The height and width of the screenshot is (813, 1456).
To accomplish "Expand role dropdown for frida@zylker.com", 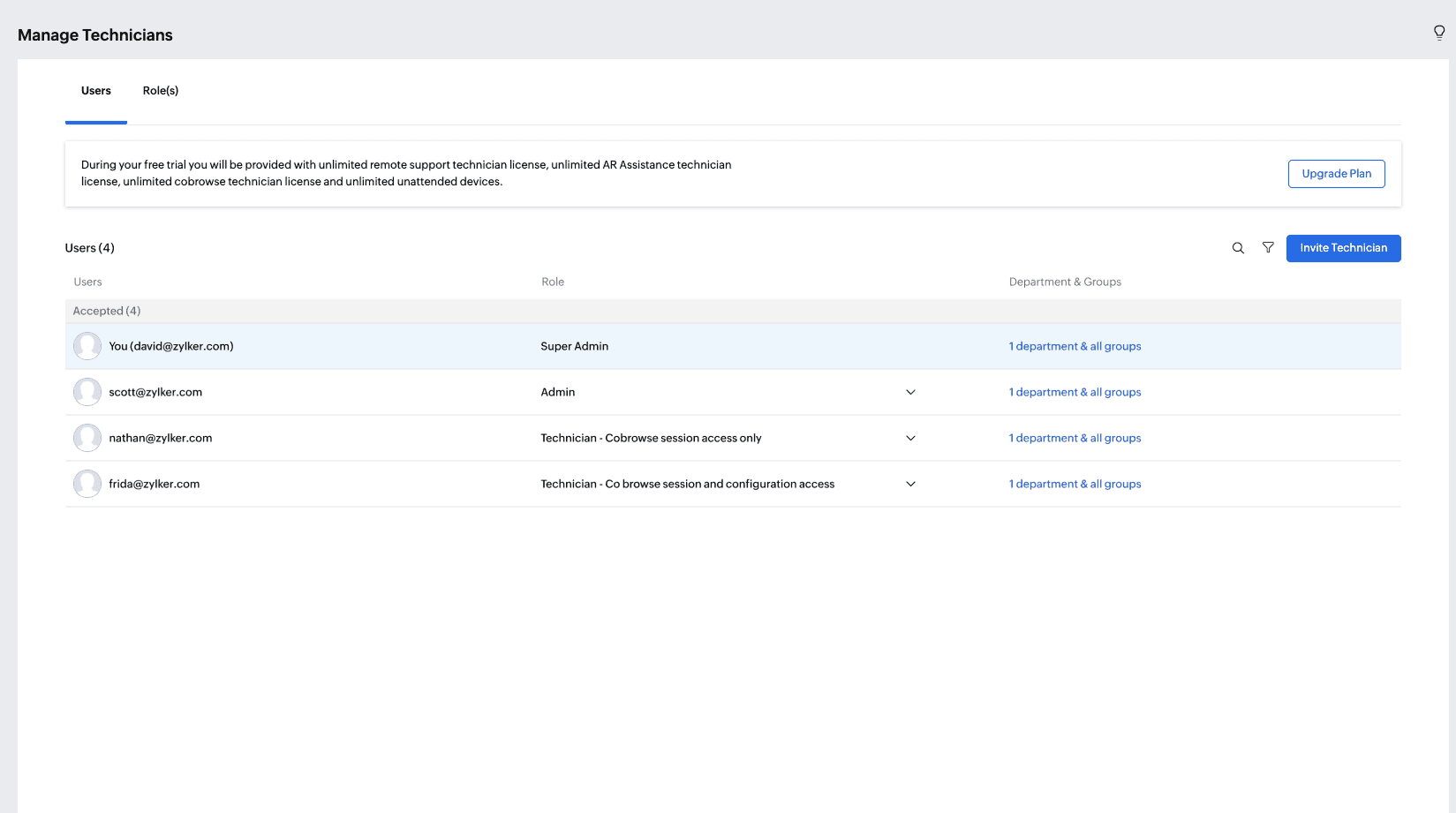I will (x=910, y=484).
